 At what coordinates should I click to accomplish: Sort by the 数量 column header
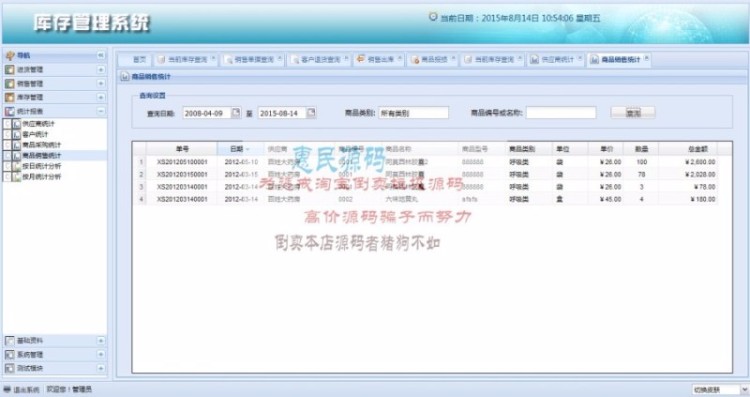coord(641,149)
